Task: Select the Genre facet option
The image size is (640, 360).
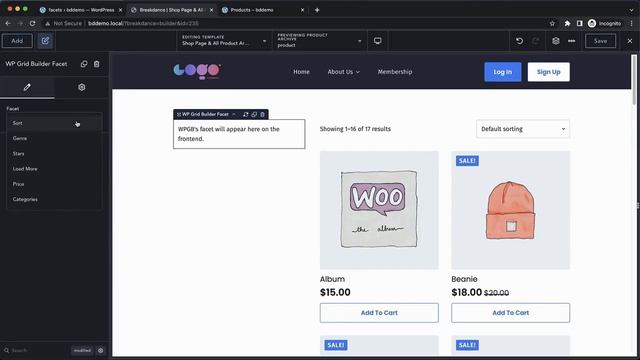Action: 54,138
